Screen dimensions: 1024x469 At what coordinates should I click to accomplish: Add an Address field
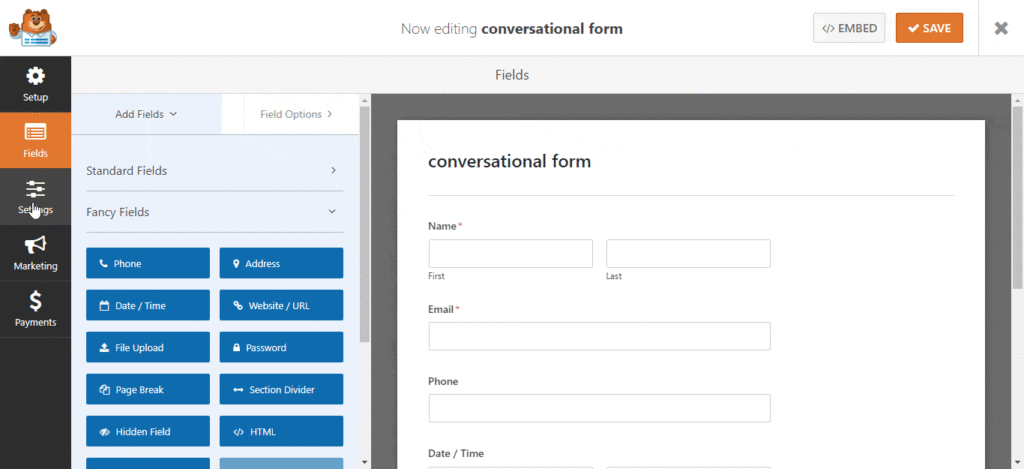coord(281,263)
